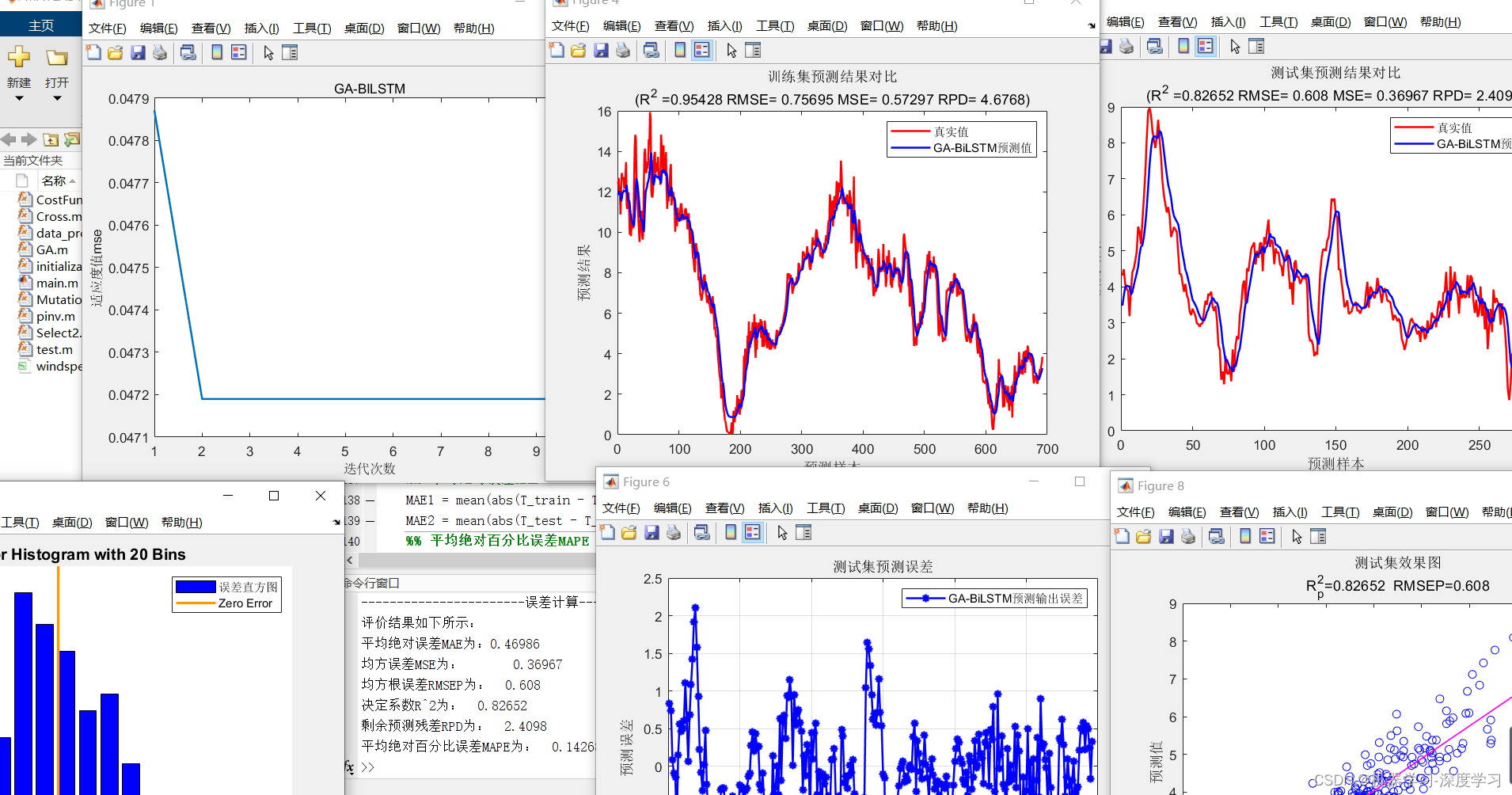1512x795 pixels.
Task: Go back in the Current Folder navigation
Action: coord(9,140)
